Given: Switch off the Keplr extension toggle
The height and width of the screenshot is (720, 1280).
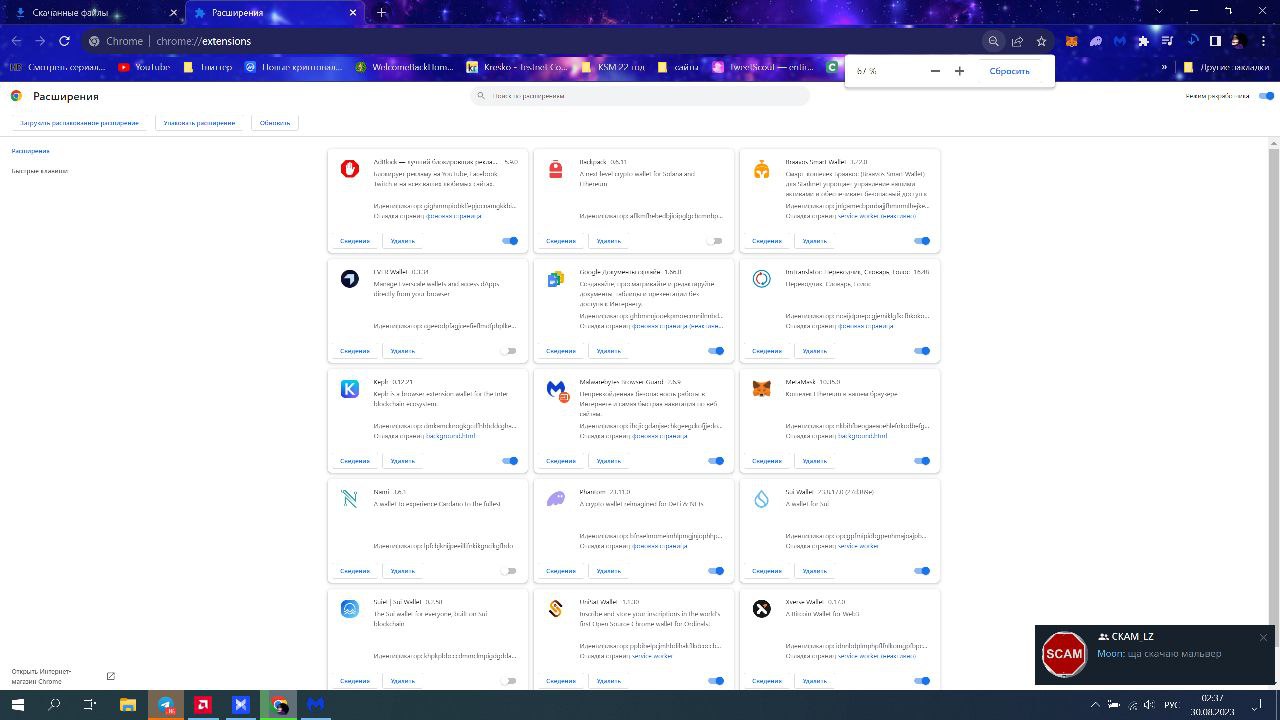Looking at the screenshot, I should (x=510, y=461).
